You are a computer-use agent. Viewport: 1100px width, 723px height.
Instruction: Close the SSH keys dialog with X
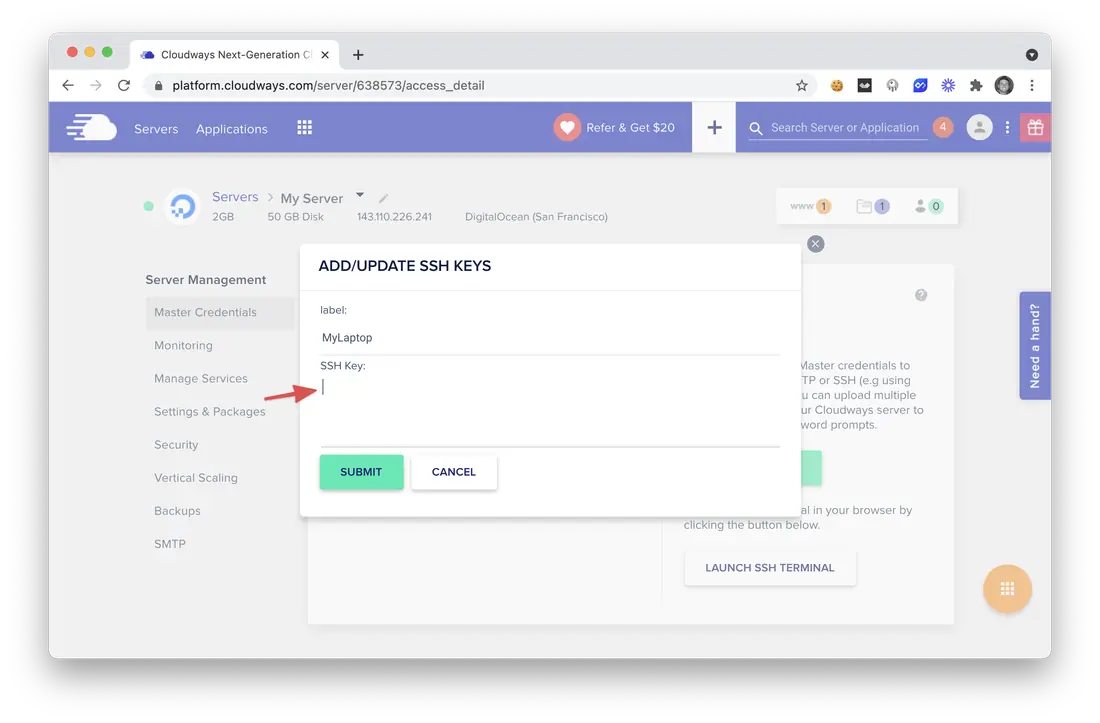click(815, 244)
